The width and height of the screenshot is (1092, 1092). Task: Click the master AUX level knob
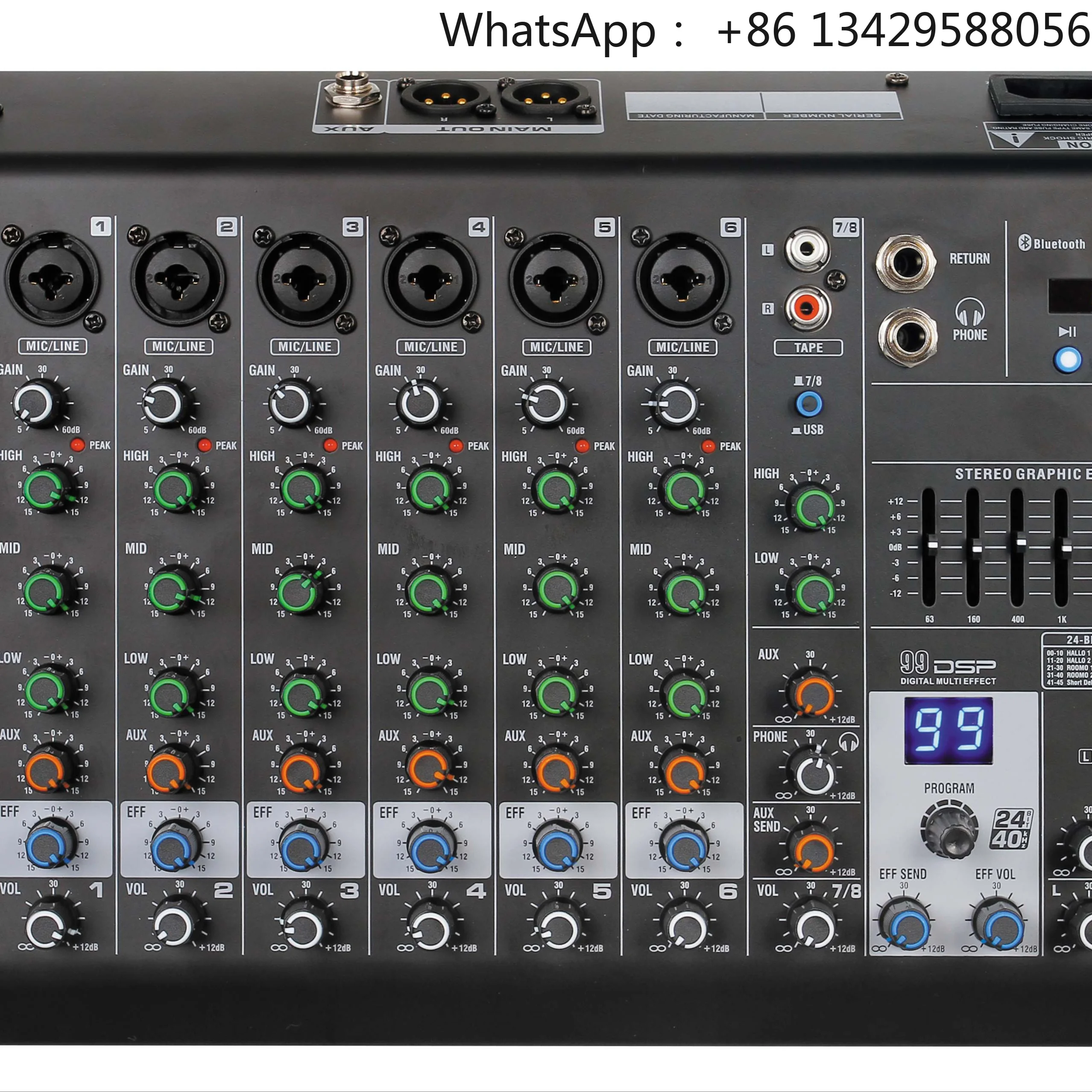pyautogui.click(x=812, y=693)
